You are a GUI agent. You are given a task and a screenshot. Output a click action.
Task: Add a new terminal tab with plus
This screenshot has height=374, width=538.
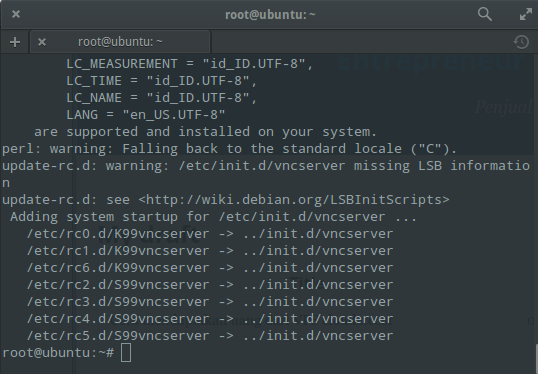pyautogui.click(x=15, y=42)
